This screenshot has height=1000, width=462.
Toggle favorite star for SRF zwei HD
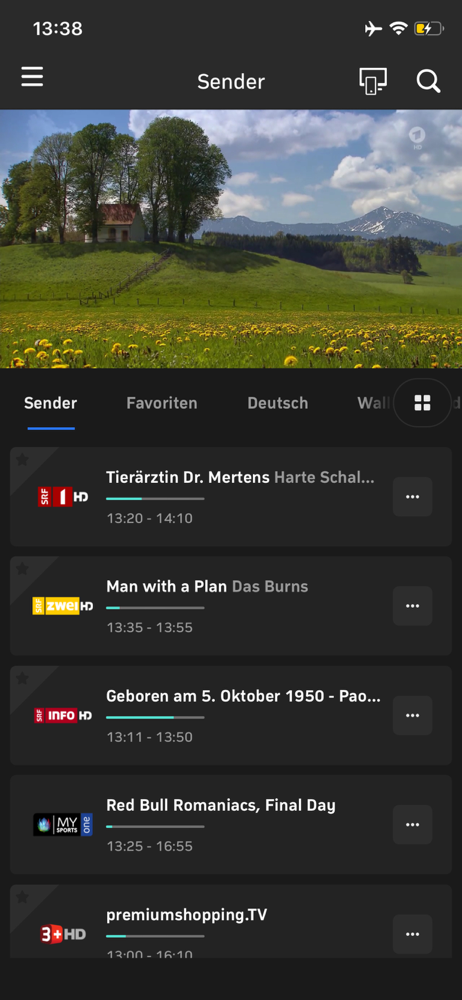[22, 568]
